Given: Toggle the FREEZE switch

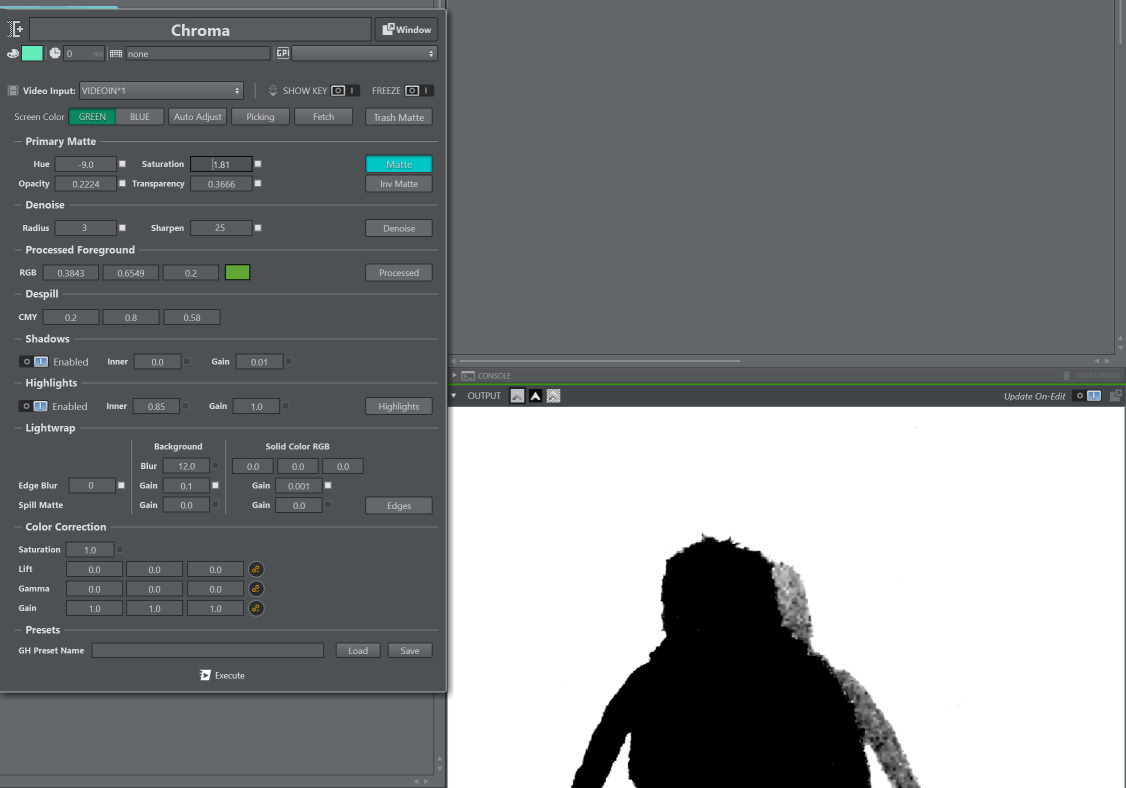Looking at the screenshot, I should (x=419, y=91).
